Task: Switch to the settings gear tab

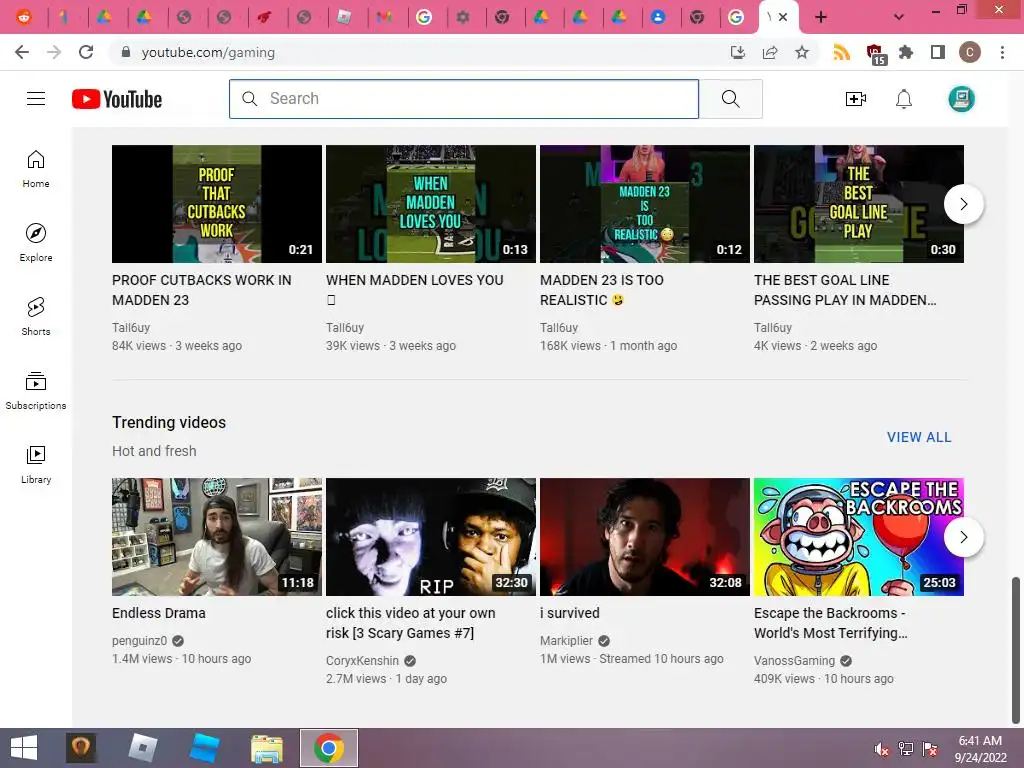Action: 463,17
